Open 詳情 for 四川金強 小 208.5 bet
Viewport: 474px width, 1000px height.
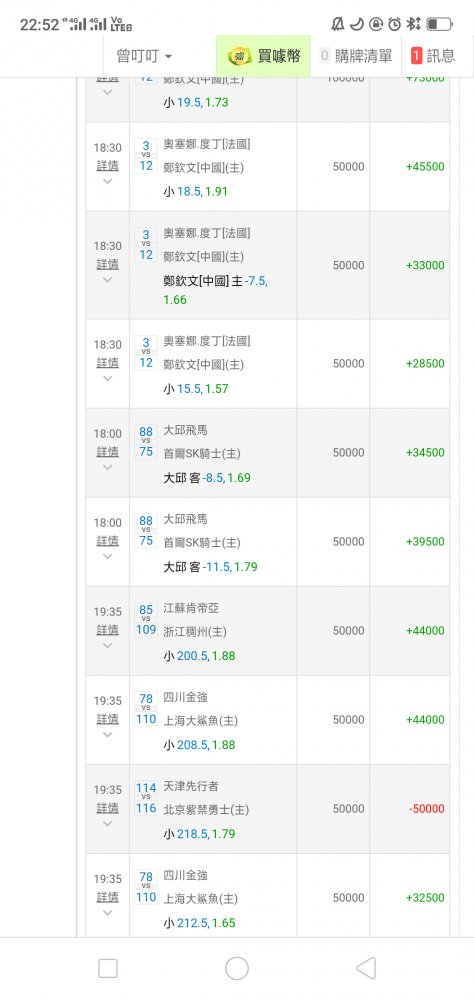107,719
